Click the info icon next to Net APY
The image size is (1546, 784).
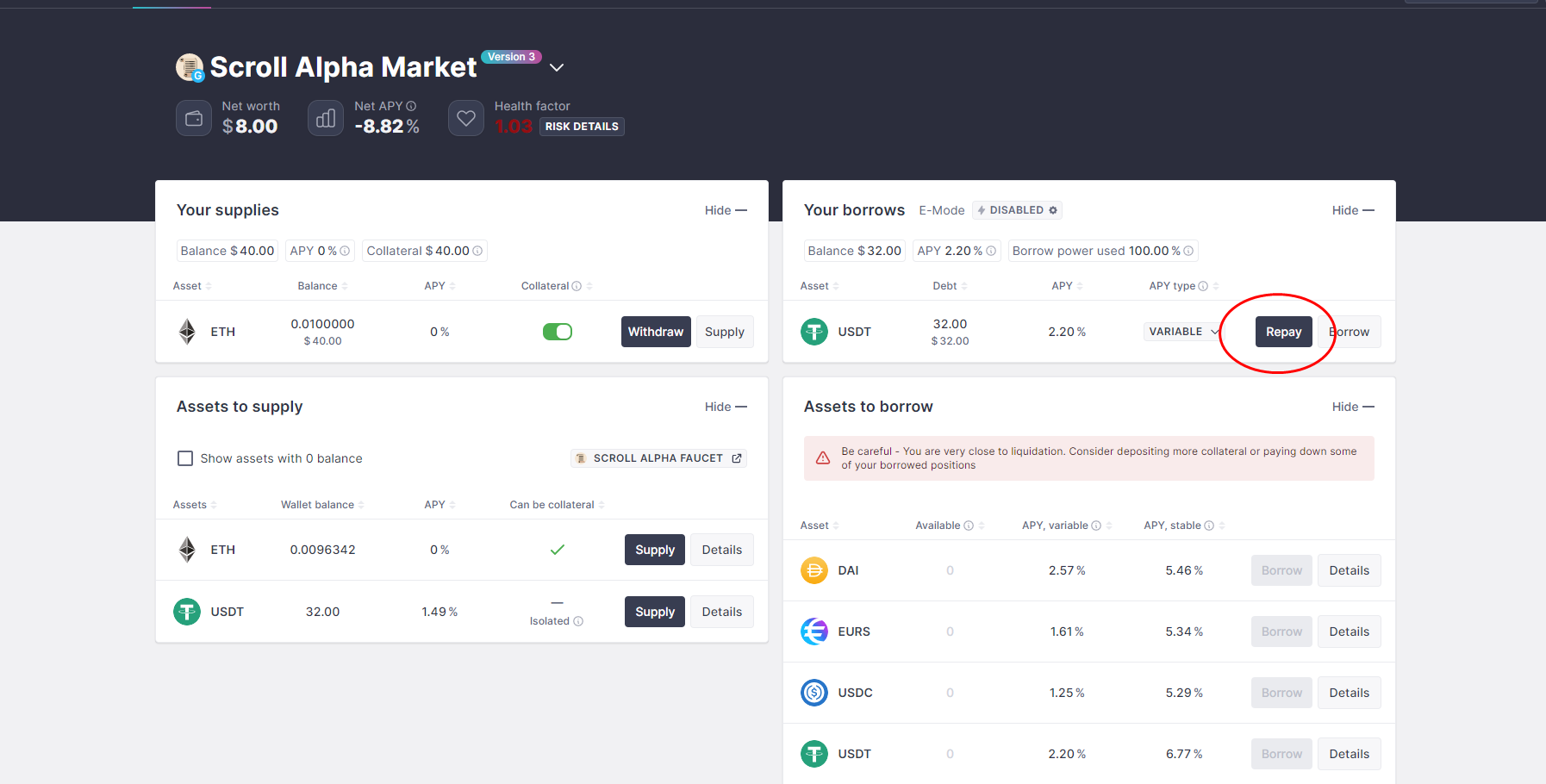pos(411,106)
